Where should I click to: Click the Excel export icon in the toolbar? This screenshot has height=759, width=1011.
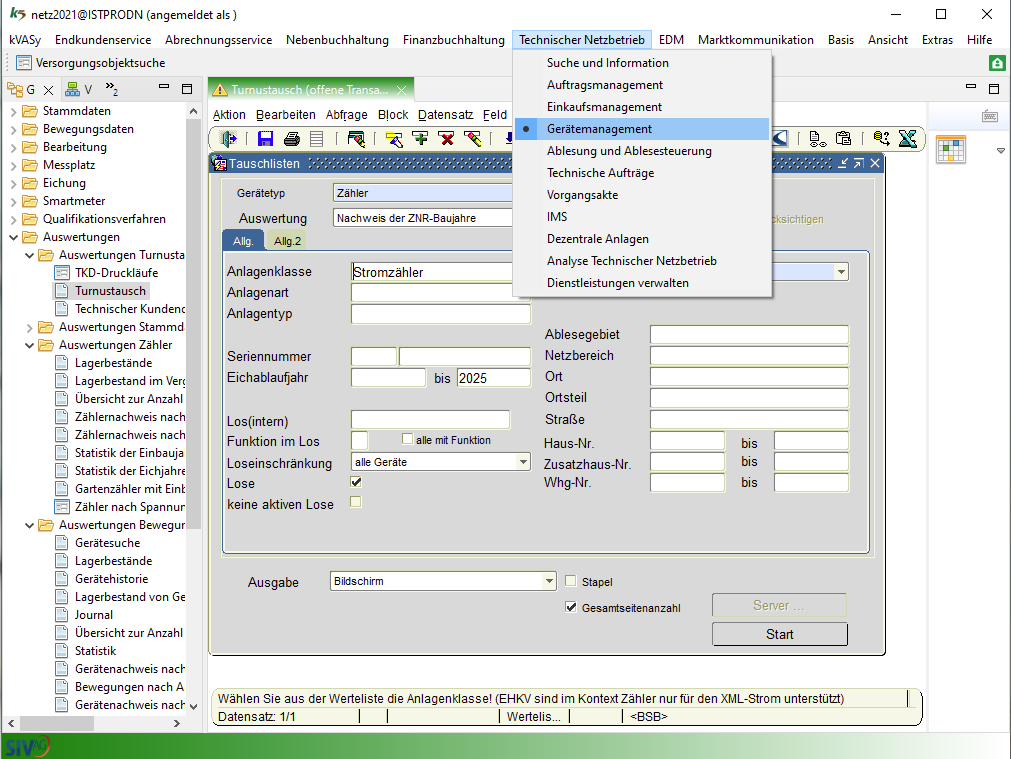907,139
